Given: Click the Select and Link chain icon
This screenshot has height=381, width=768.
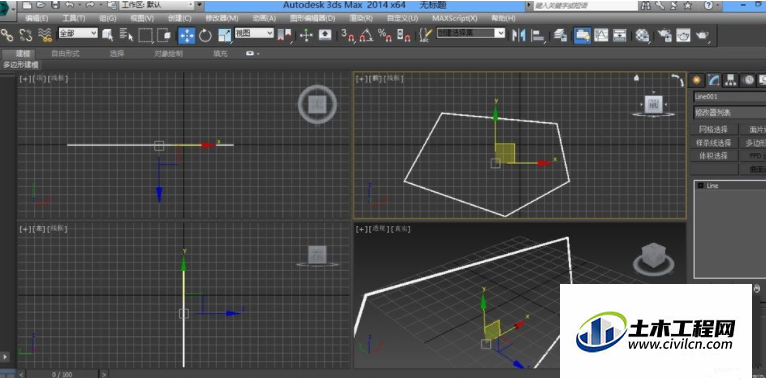Looking at the screenshot, I should click(7, 35).
